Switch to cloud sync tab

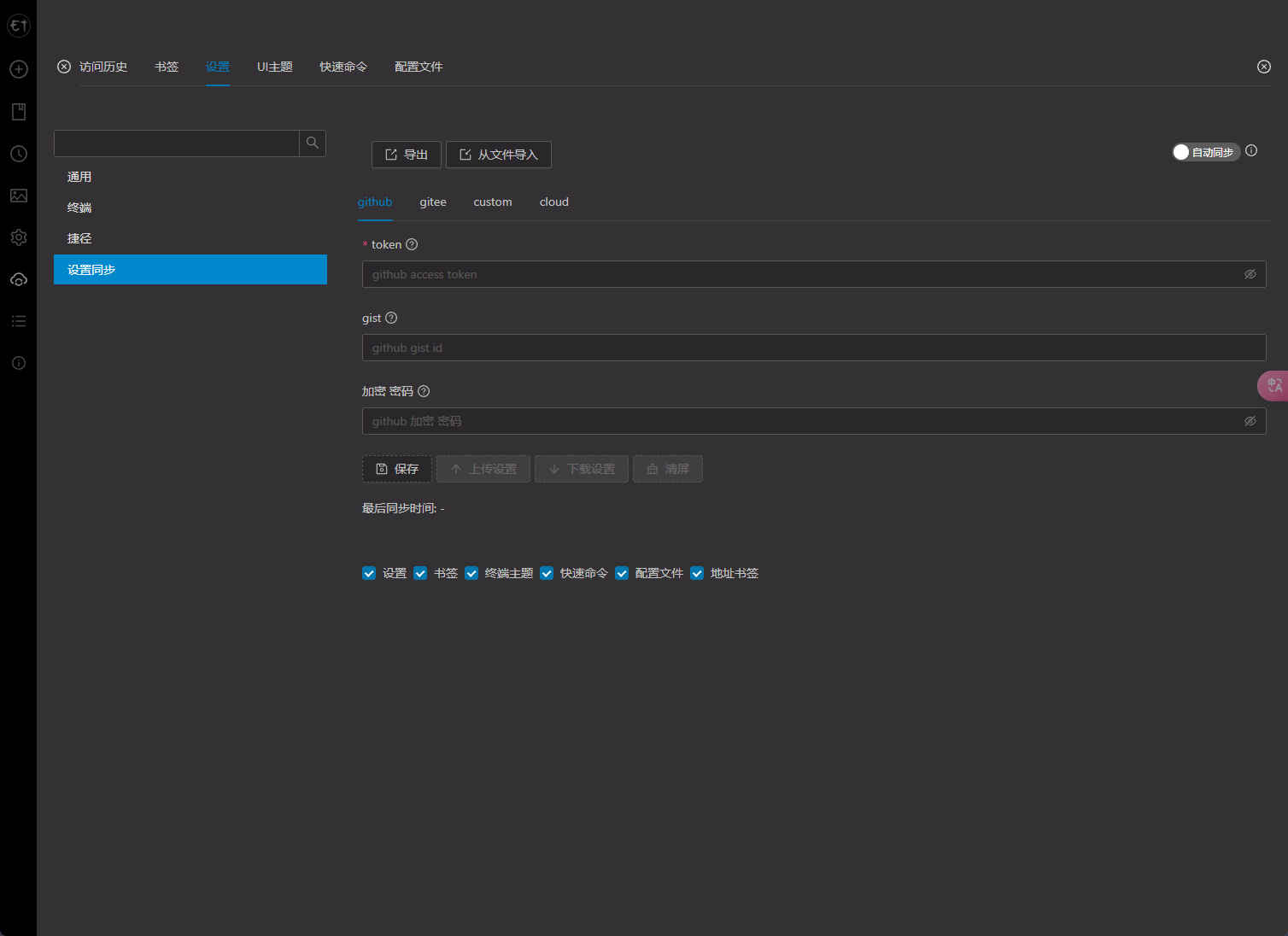click(x=554, y=202)
